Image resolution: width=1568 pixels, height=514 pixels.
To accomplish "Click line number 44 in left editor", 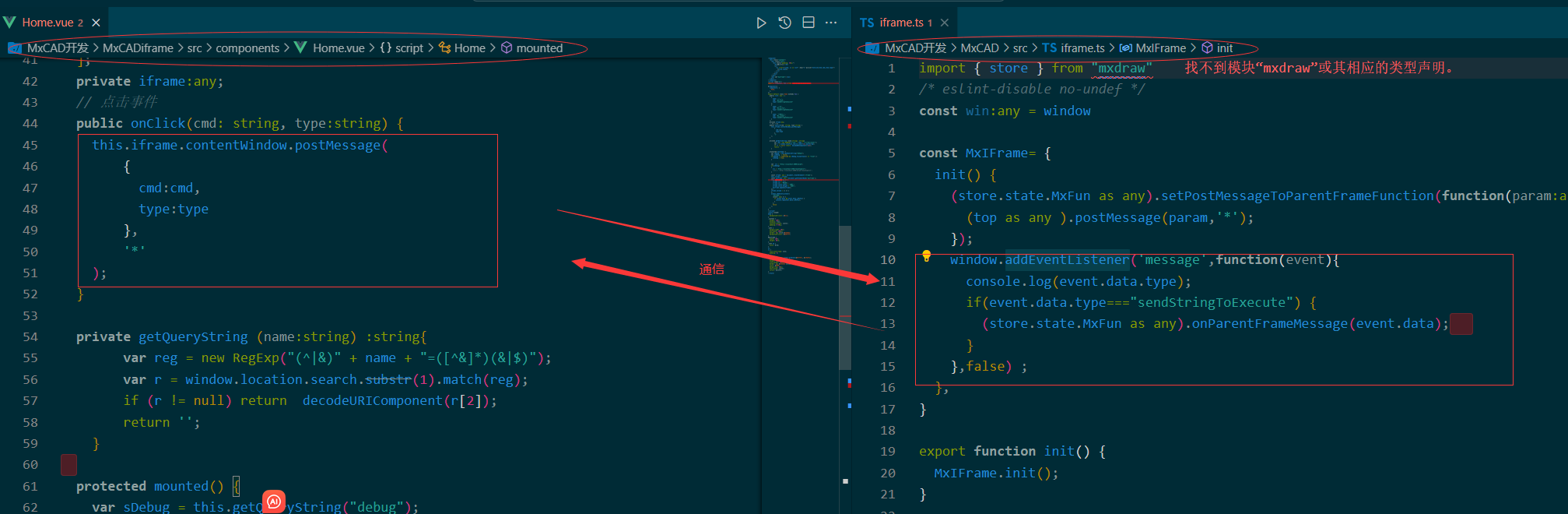I will click(x=30, y=124).
